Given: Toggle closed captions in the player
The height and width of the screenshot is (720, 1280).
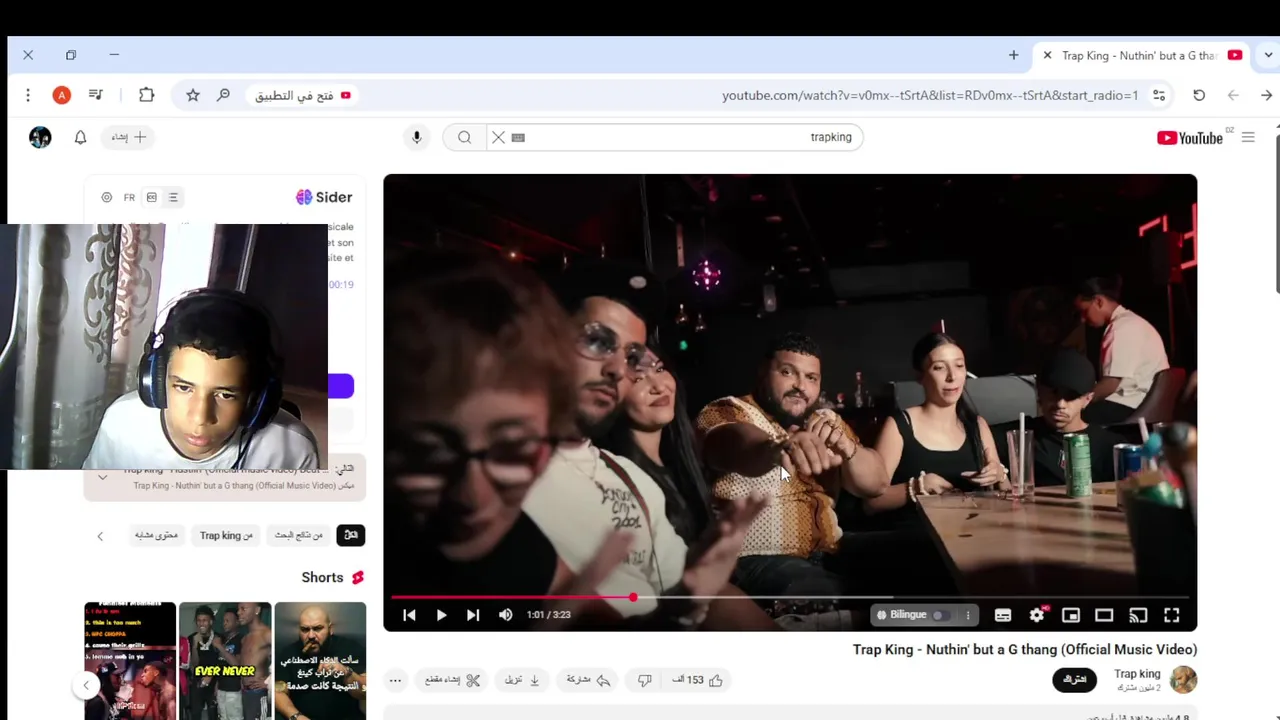Looking at the screenshot, I should pyautogui.click(x=1003, y=615).
